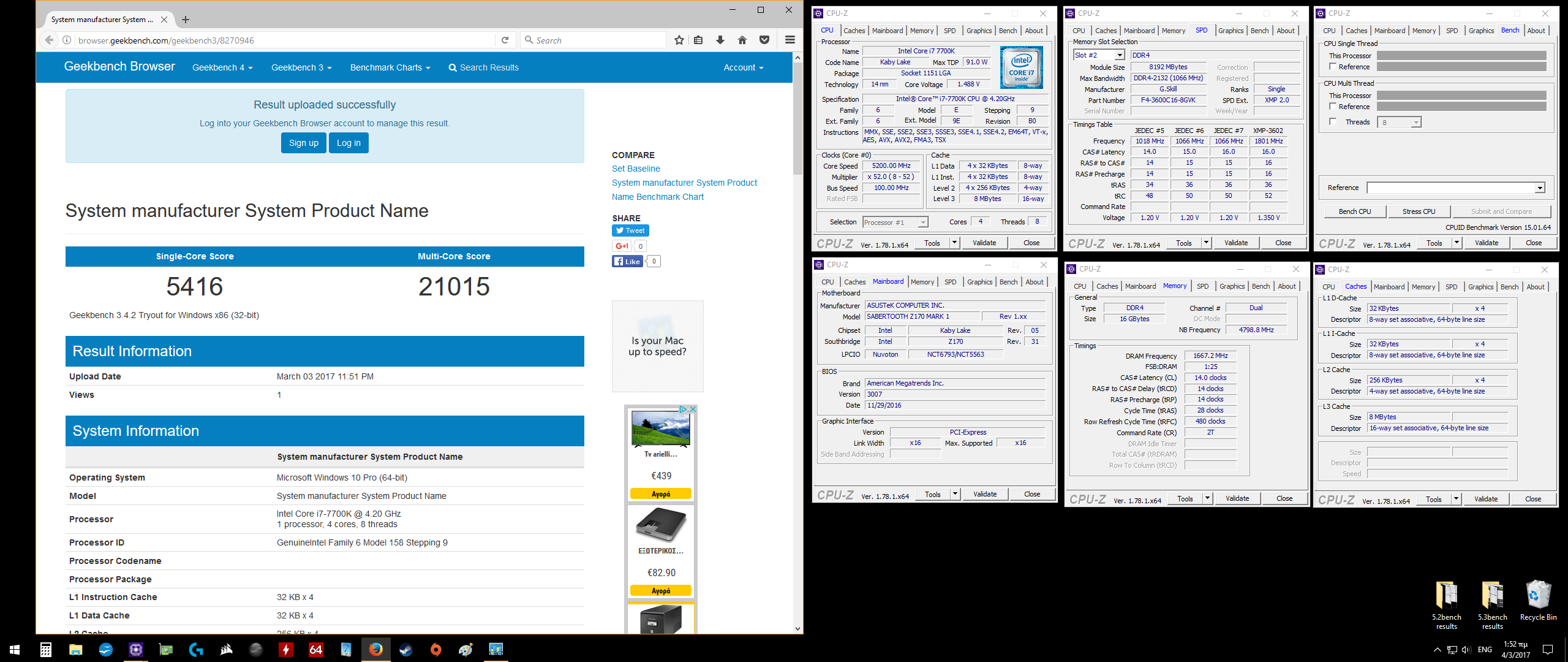This screenshot has height=662, width=1568.
Task: Click Validate in the Mainboard window
Action: [x=984, y=494]
